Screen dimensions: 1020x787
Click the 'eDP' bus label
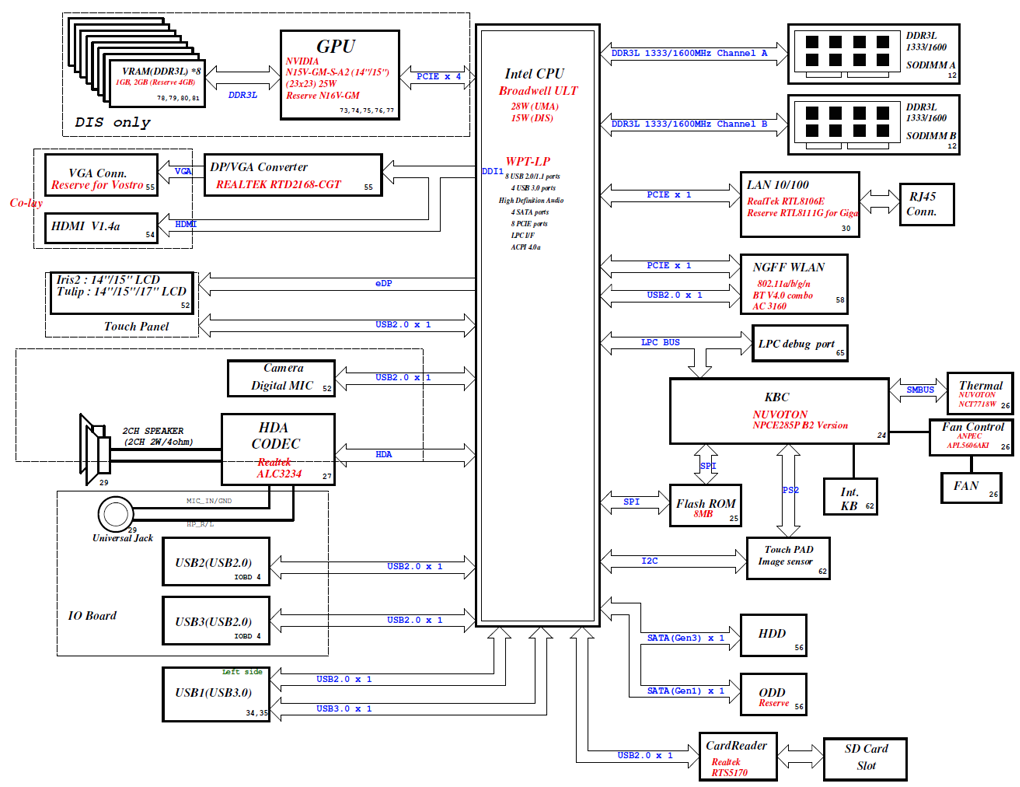[383, 284]
